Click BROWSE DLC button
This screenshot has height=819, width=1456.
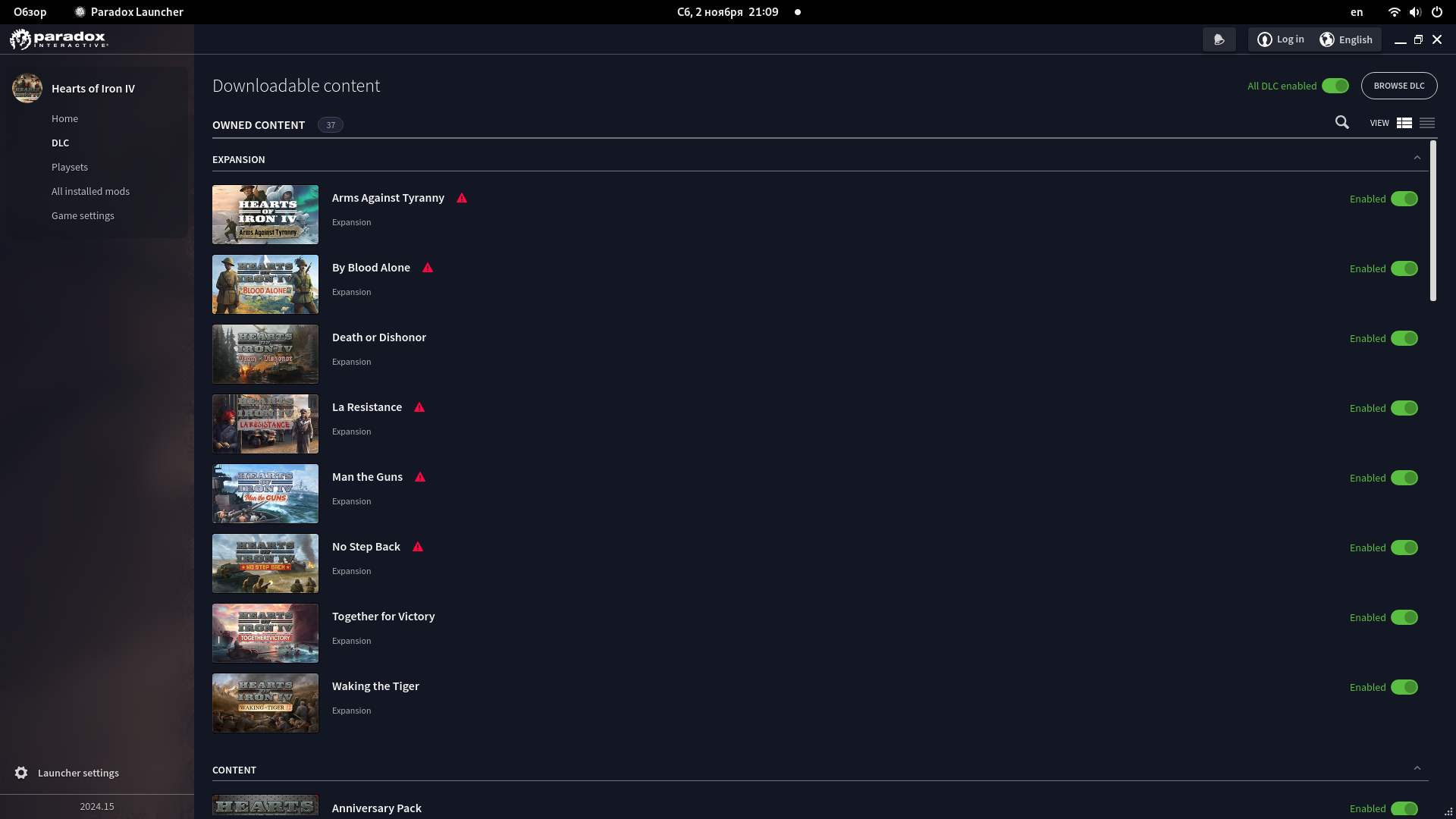point(1399,86)
